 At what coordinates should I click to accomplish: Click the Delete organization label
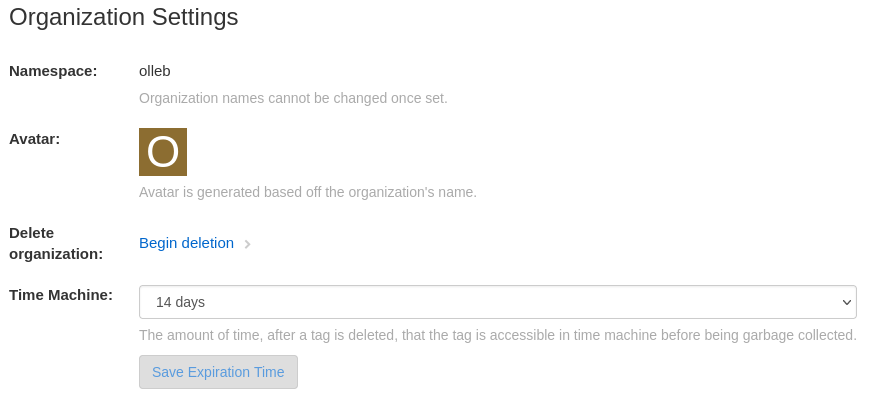pos(56,243)
